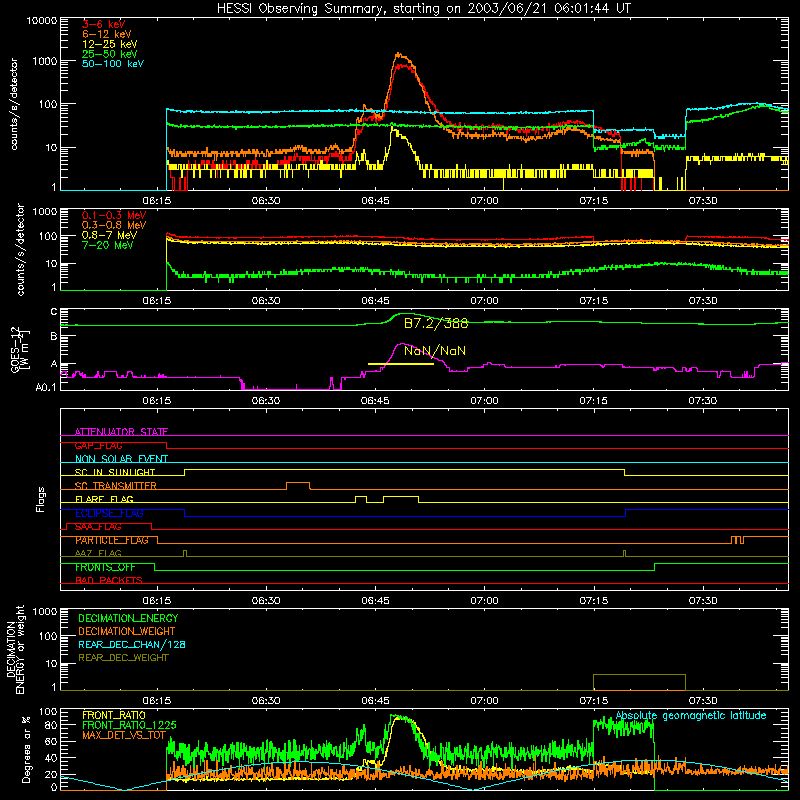Click the 7-20 MeV legend label

[107, 245]
